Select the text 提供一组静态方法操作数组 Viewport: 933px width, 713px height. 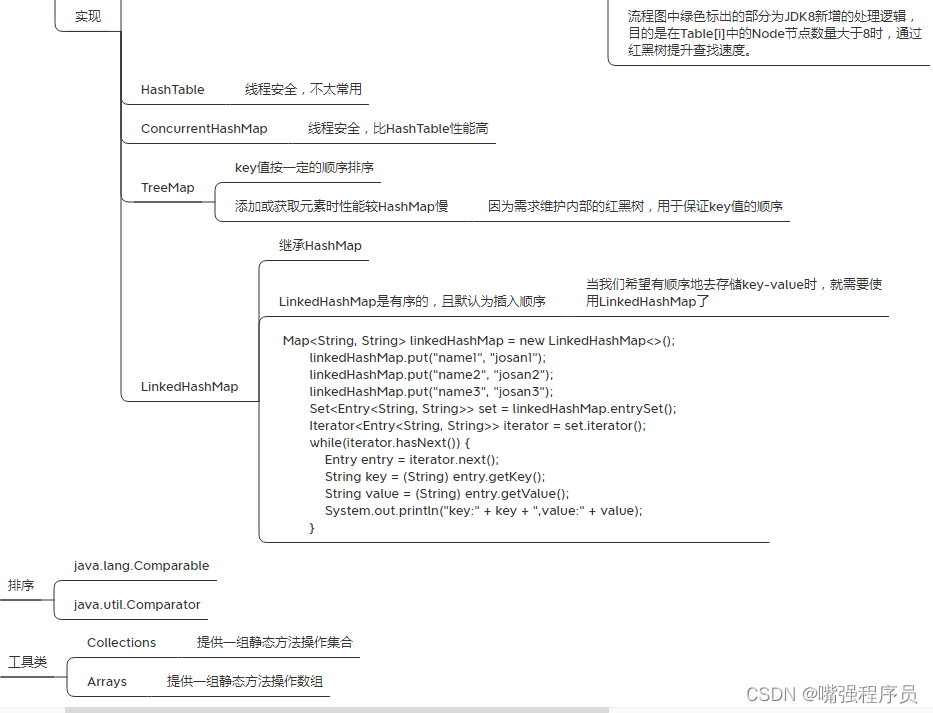click(245, 681)
